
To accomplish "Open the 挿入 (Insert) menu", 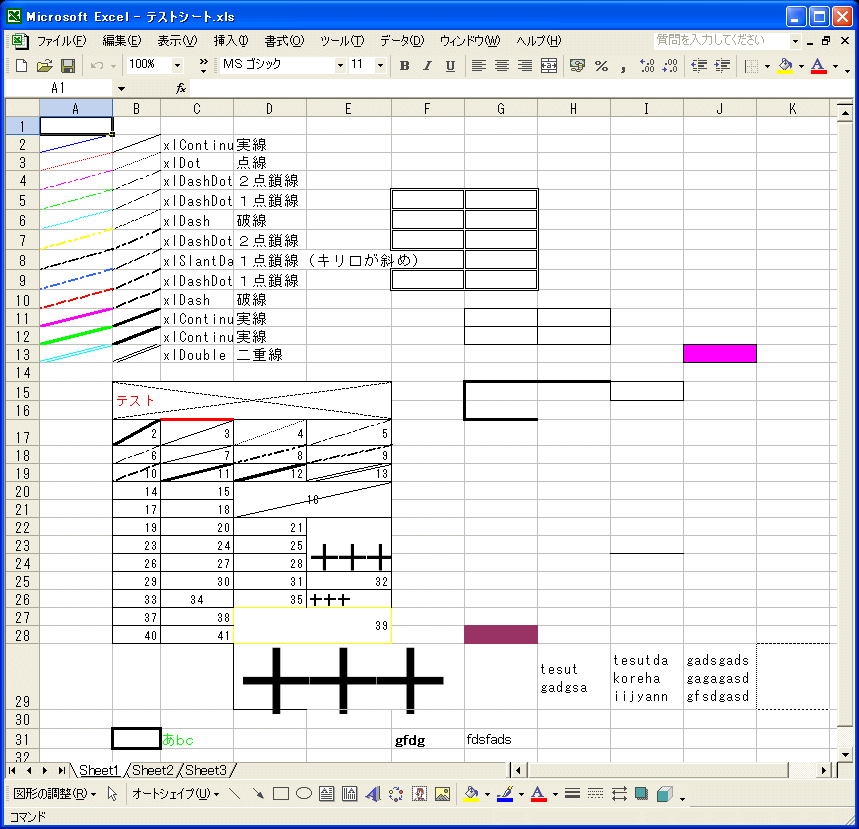I will (x=230, y=41).
